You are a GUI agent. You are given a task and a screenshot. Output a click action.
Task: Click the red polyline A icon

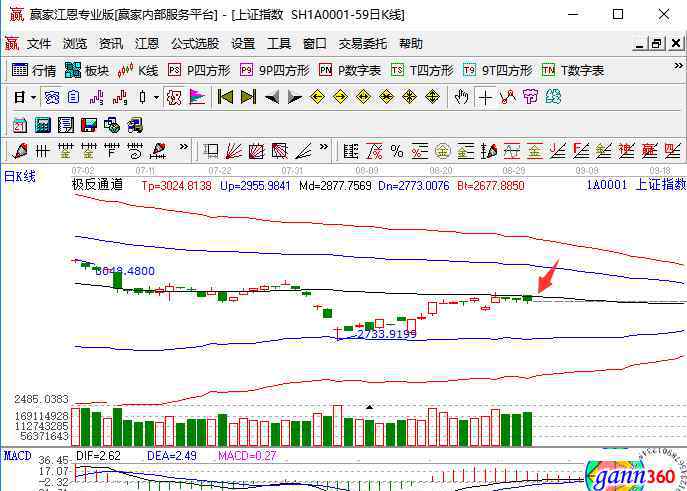[x=507, y=97]
